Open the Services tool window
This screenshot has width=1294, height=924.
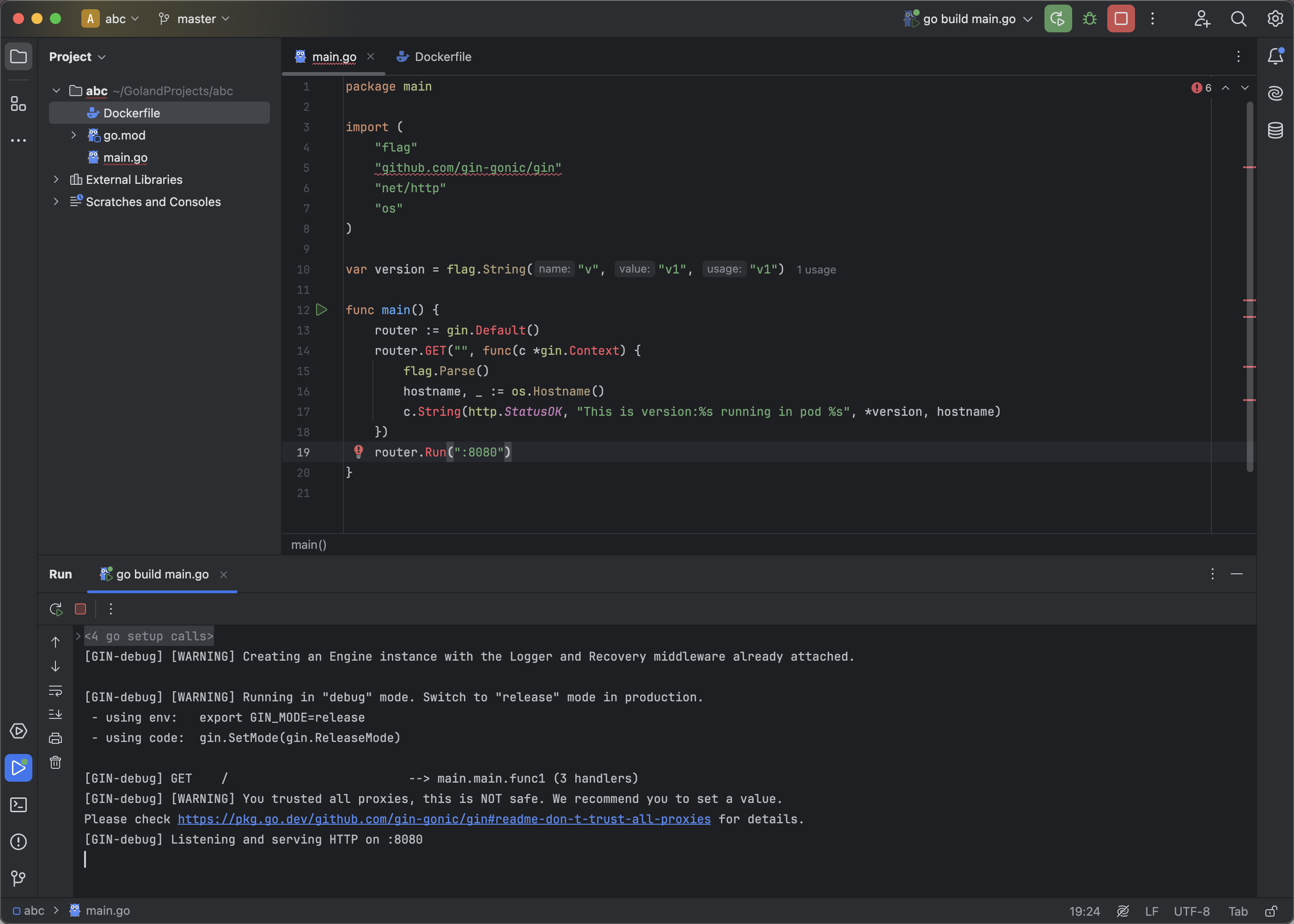pos(18,731)
